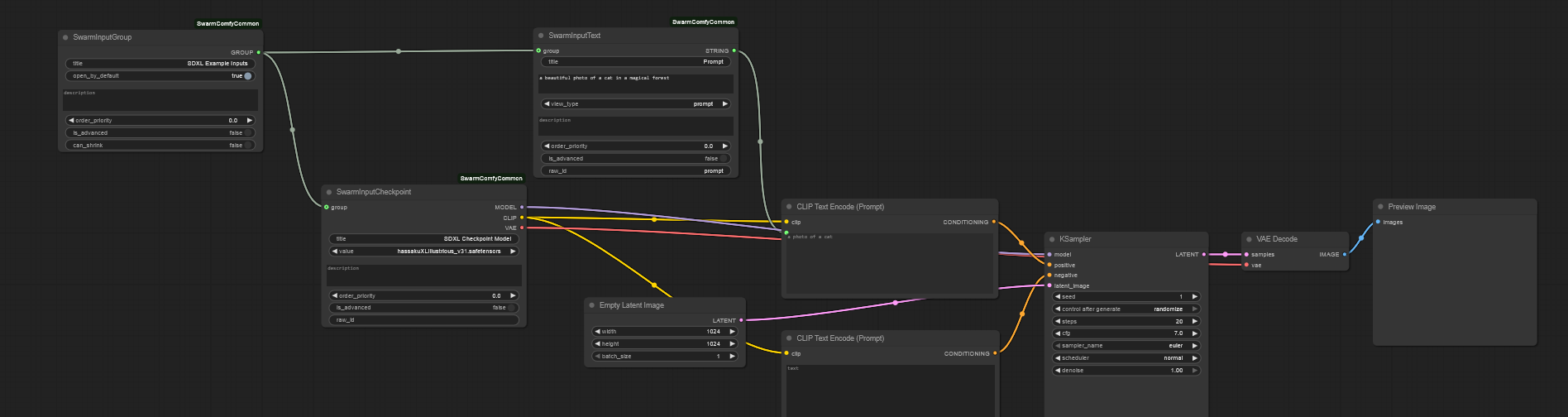This screenshot has width=1568, height=417.
Task: Click the MODEL output port on SwarmInputCheckpoint
Action: point(522,207)
